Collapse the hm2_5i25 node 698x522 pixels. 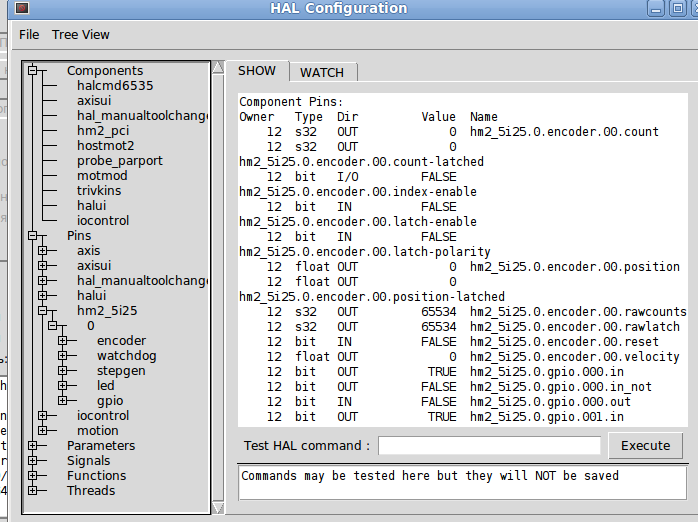point(43,311)
